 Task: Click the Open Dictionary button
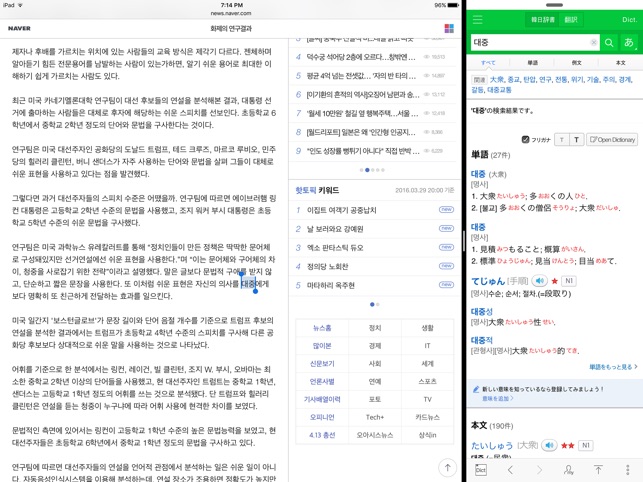pyautogui.click(x=612, y=140)
